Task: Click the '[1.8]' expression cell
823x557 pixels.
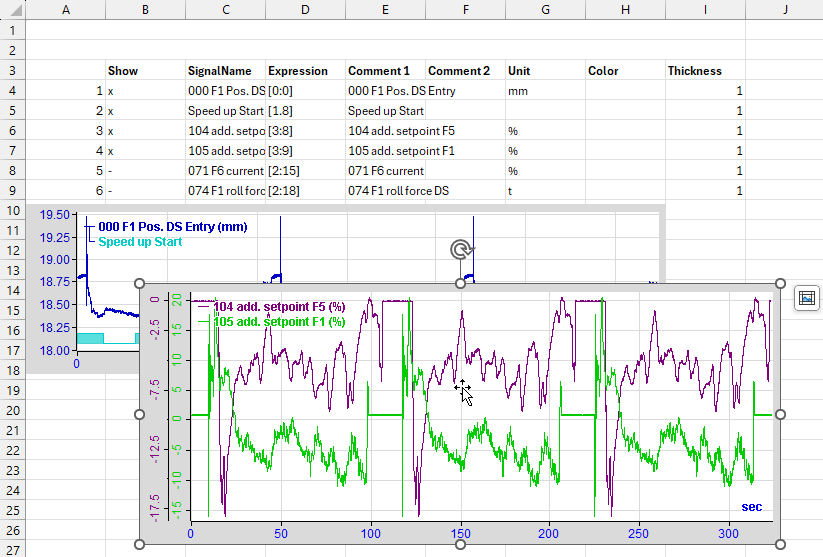Action: click(x=305, y=111)
